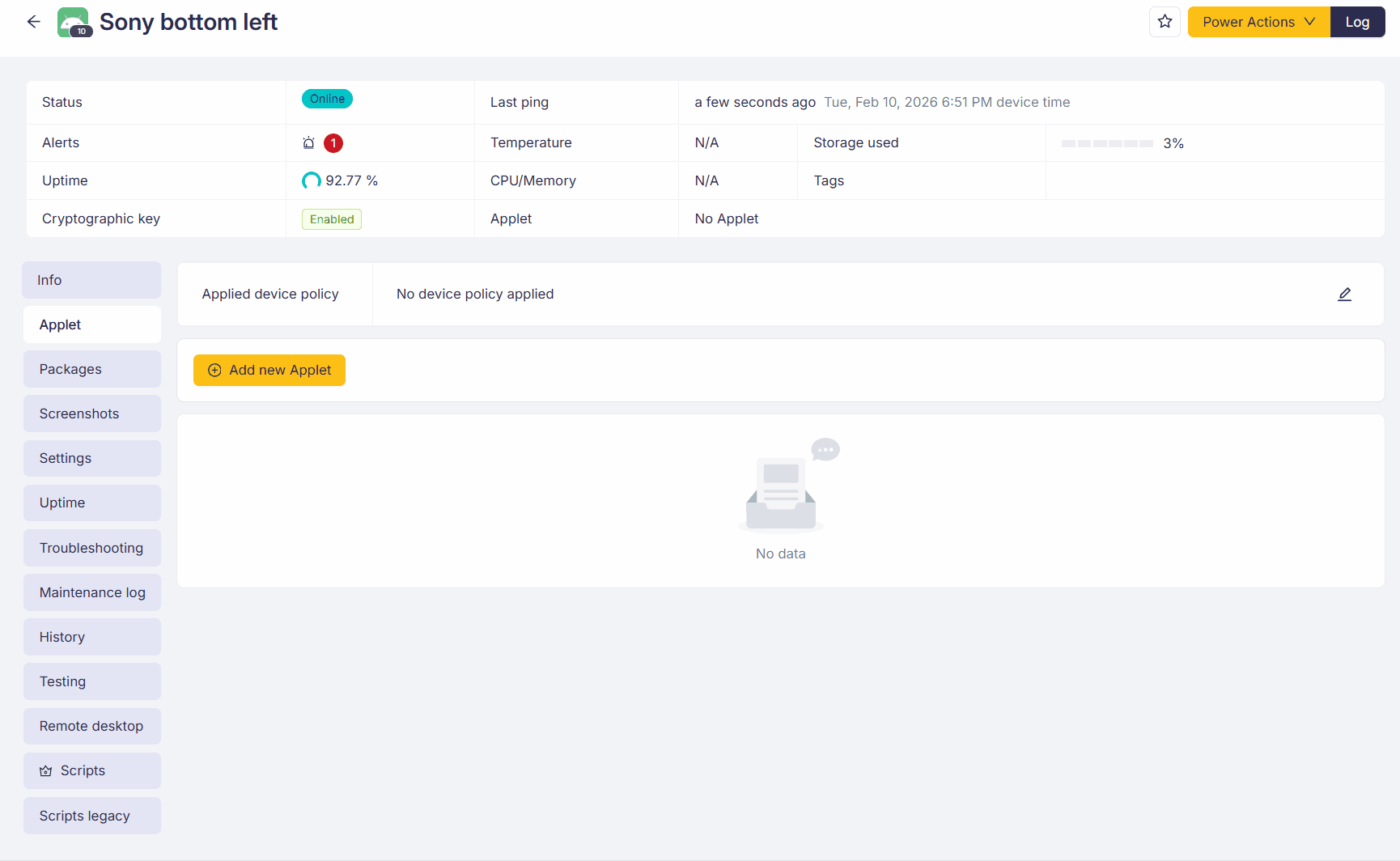Click the Android device icon
The height and width of the screenshot is (861, 1400).
(x=74, y=23)
